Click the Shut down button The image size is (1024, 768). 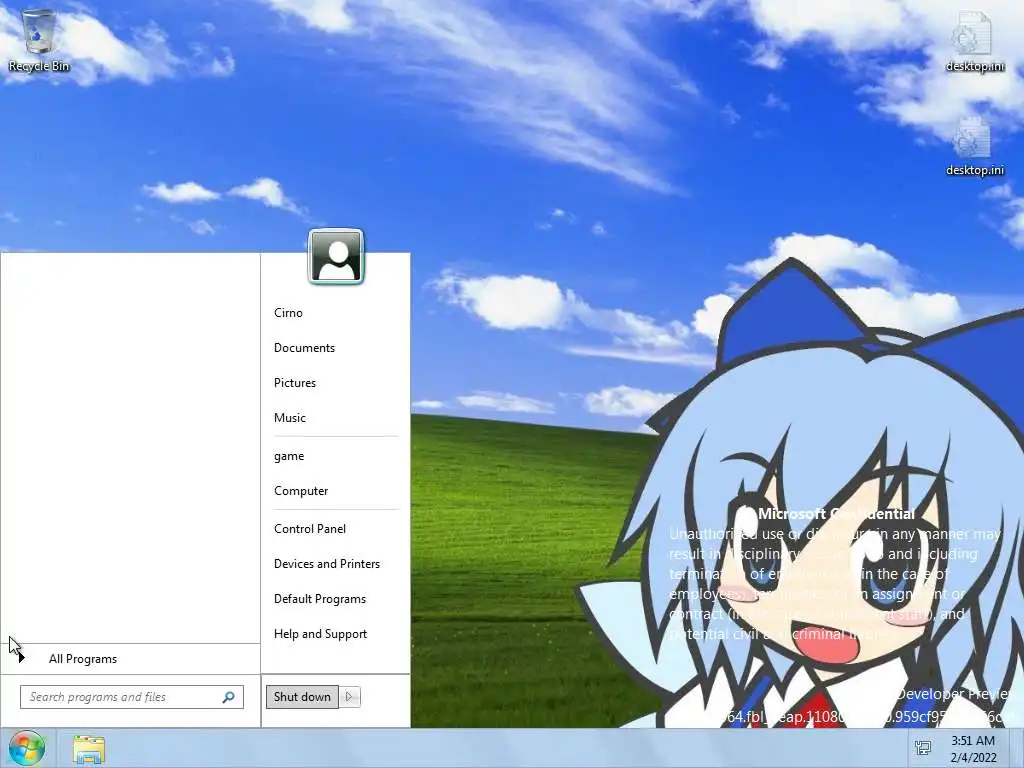(302, 697)
